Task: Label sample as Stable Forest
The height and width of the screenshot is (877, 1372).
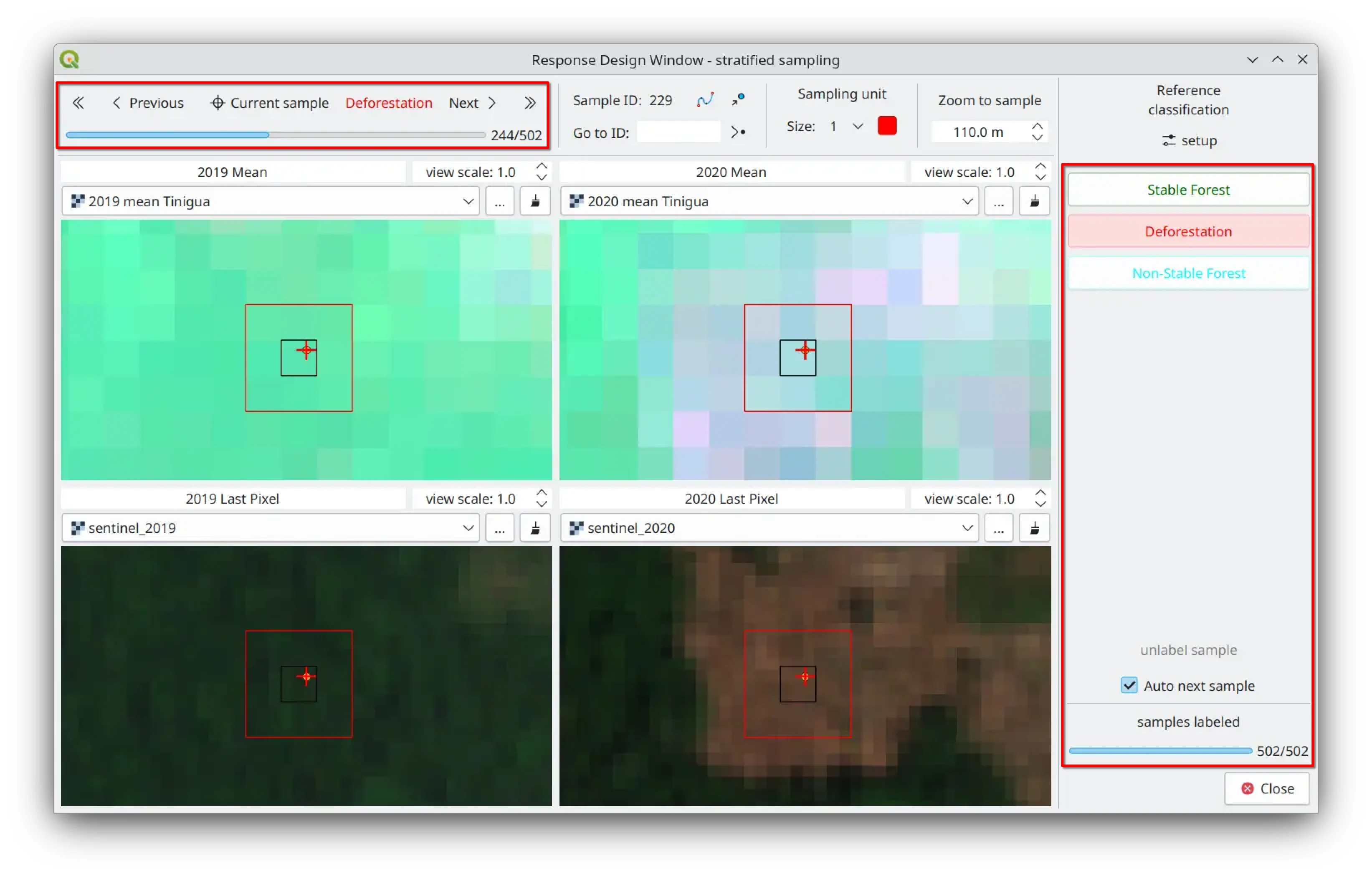Action: pos(1188,189)
